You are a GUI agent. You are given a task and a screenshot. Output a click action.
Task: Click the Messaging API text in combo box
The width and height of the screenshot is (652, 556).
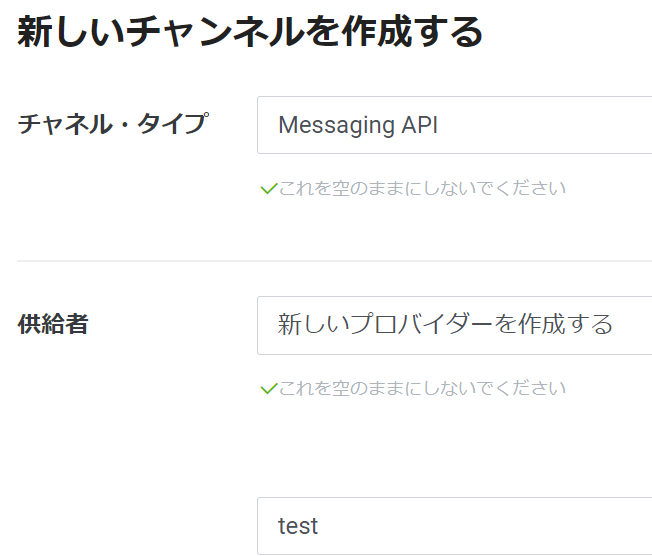pyautogui.click(x=358, y=125)
